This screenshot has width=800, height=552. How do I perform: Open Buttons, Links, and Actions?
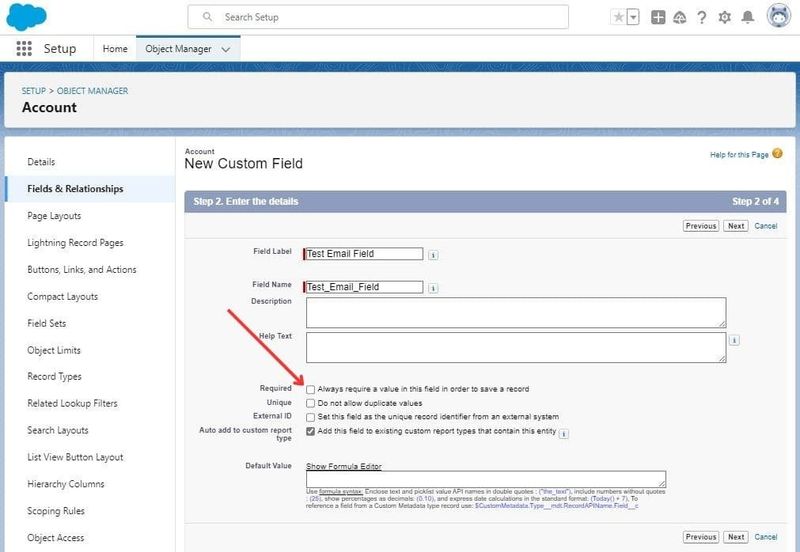click(82, 269)
